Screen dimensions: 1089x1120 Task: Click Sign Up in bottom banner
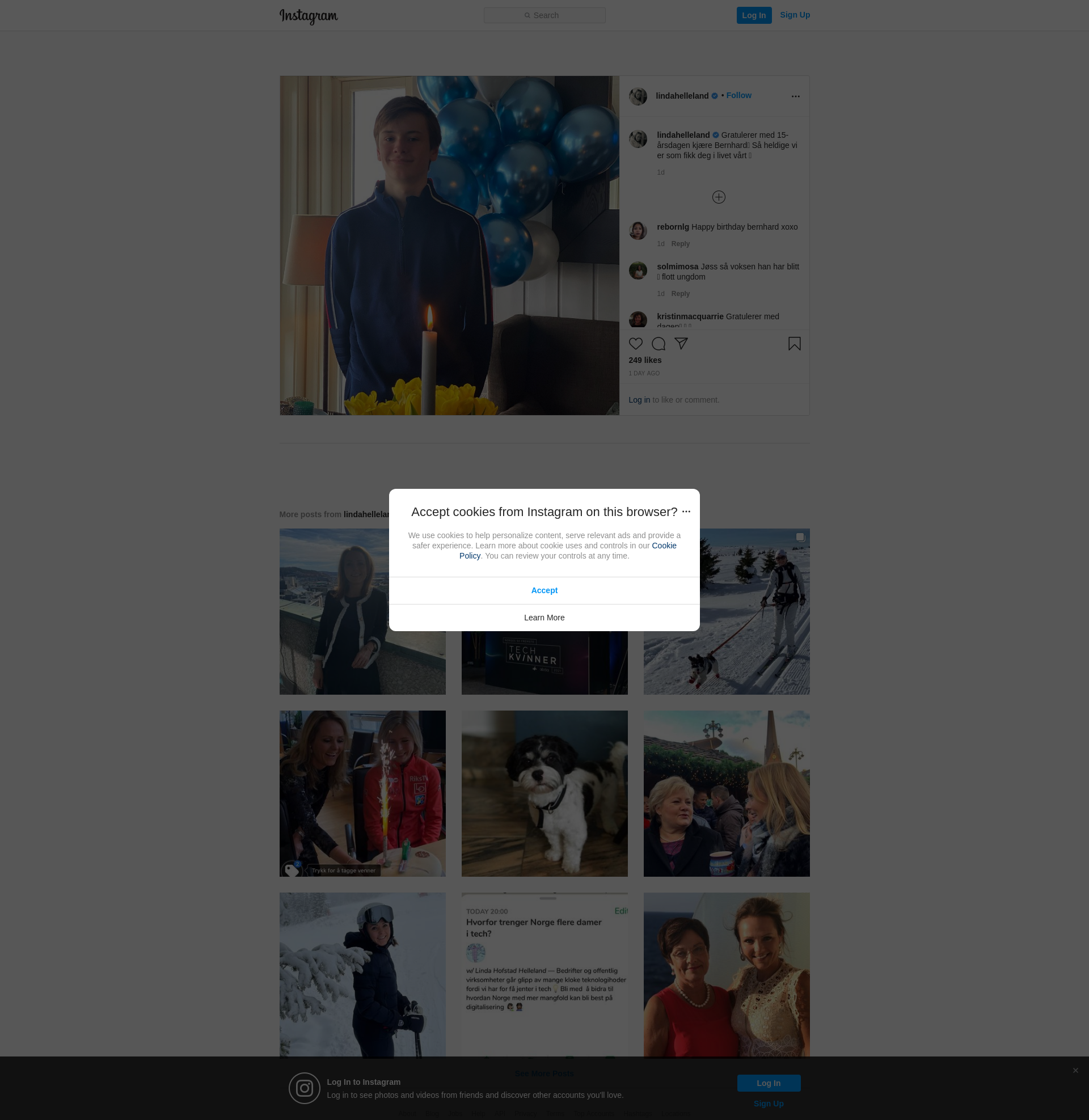768,1104
